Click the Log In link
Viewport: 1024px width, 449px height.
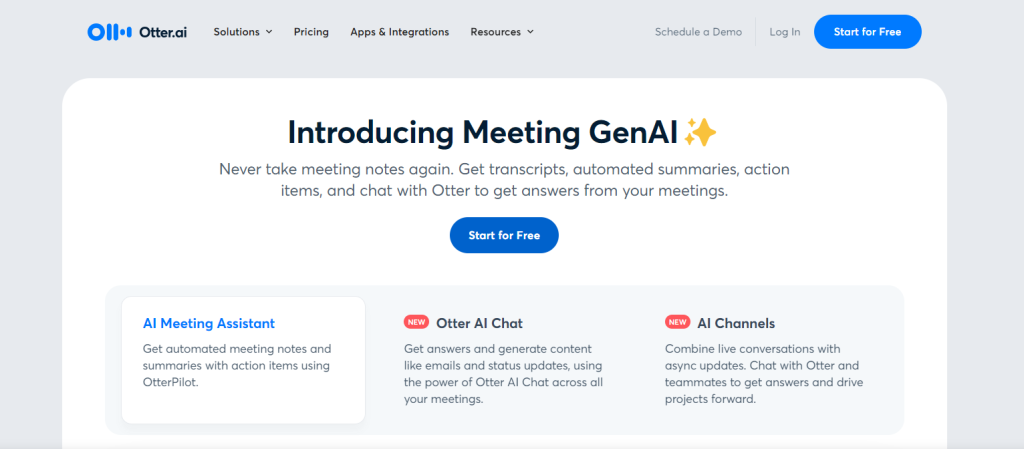(784, 32)
